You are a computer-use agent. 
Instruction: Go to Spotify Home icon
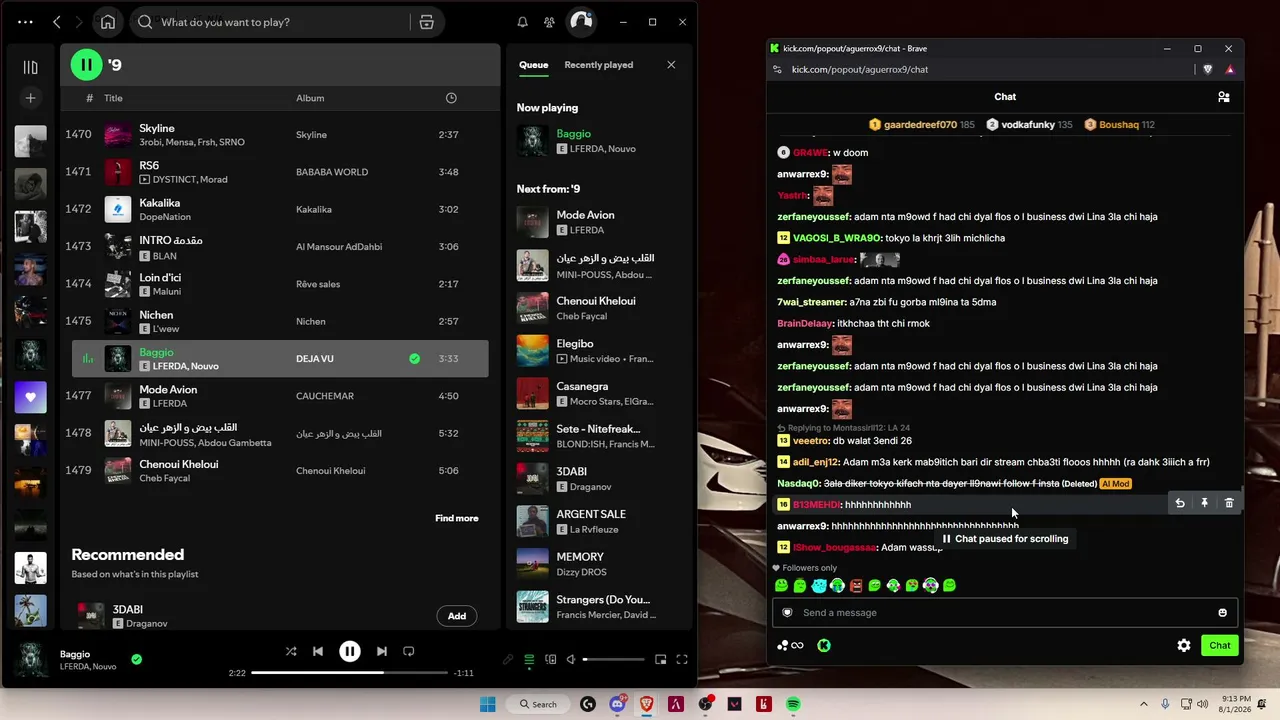(x=108, y=22)
